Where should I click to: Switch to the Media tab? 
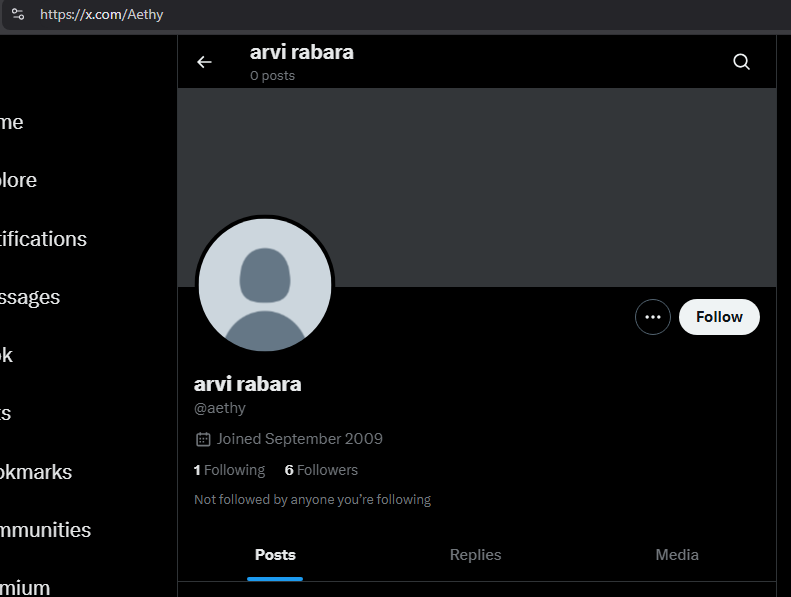tap(677, 555)
